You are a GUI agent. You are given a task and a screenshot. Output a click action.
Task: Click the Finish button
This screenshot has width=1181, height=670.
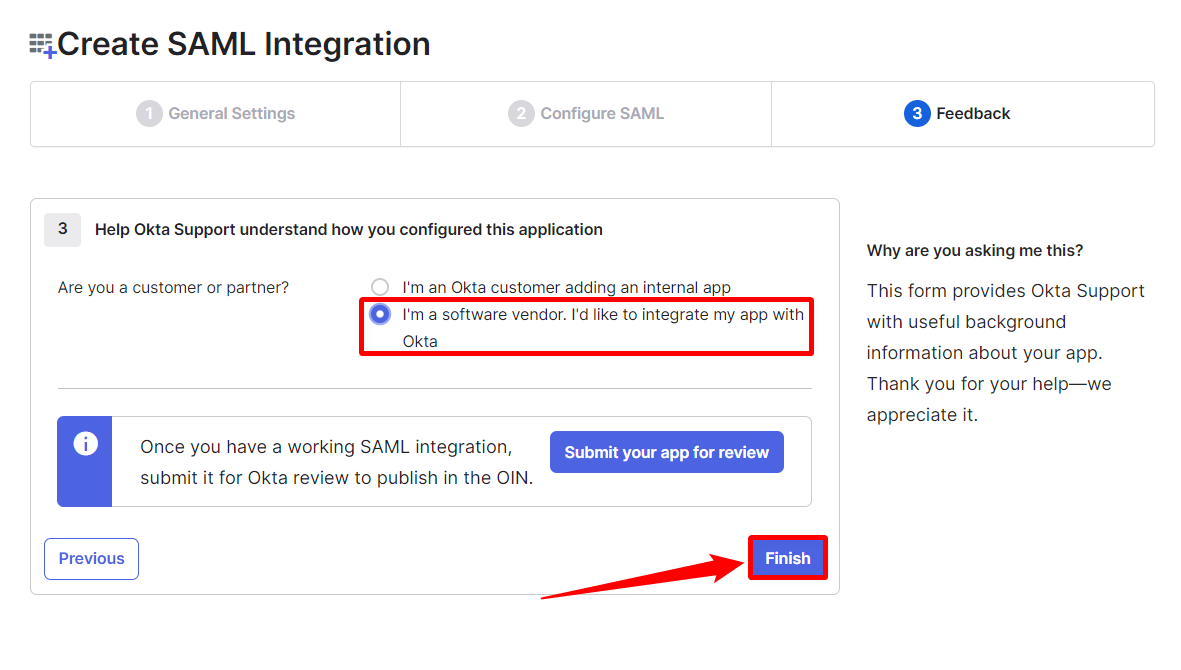tap(787, 558)
